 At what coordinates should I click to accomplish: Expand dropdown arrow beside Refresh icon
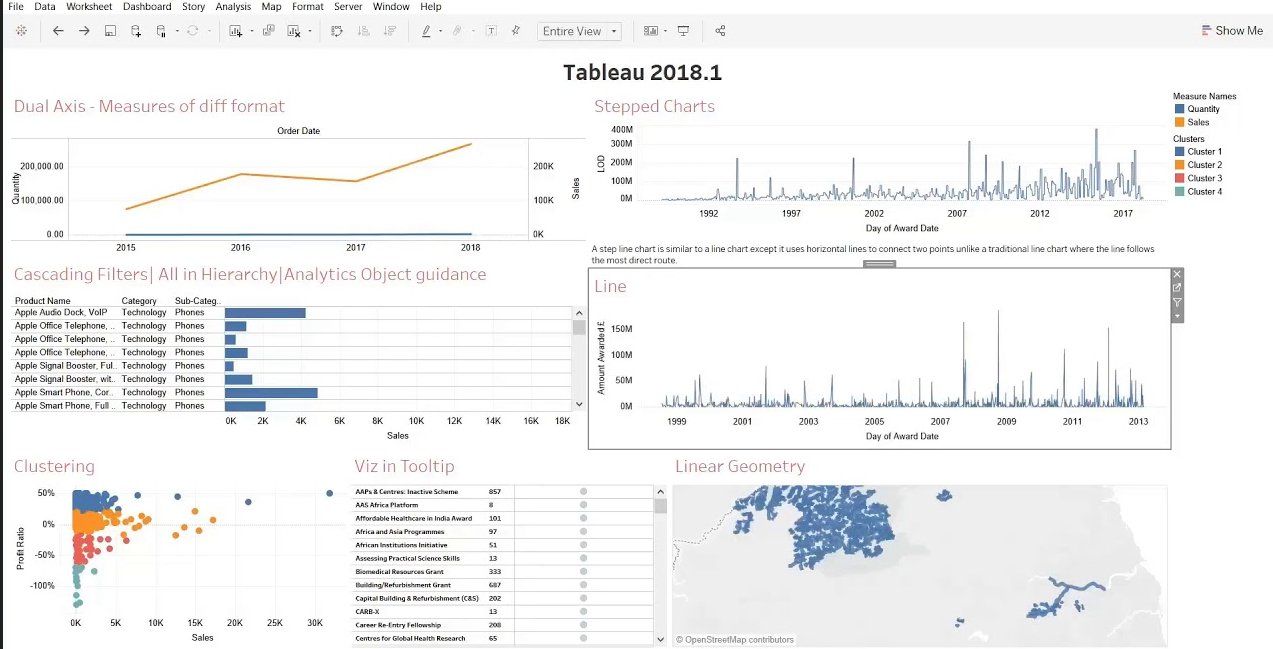208,32
